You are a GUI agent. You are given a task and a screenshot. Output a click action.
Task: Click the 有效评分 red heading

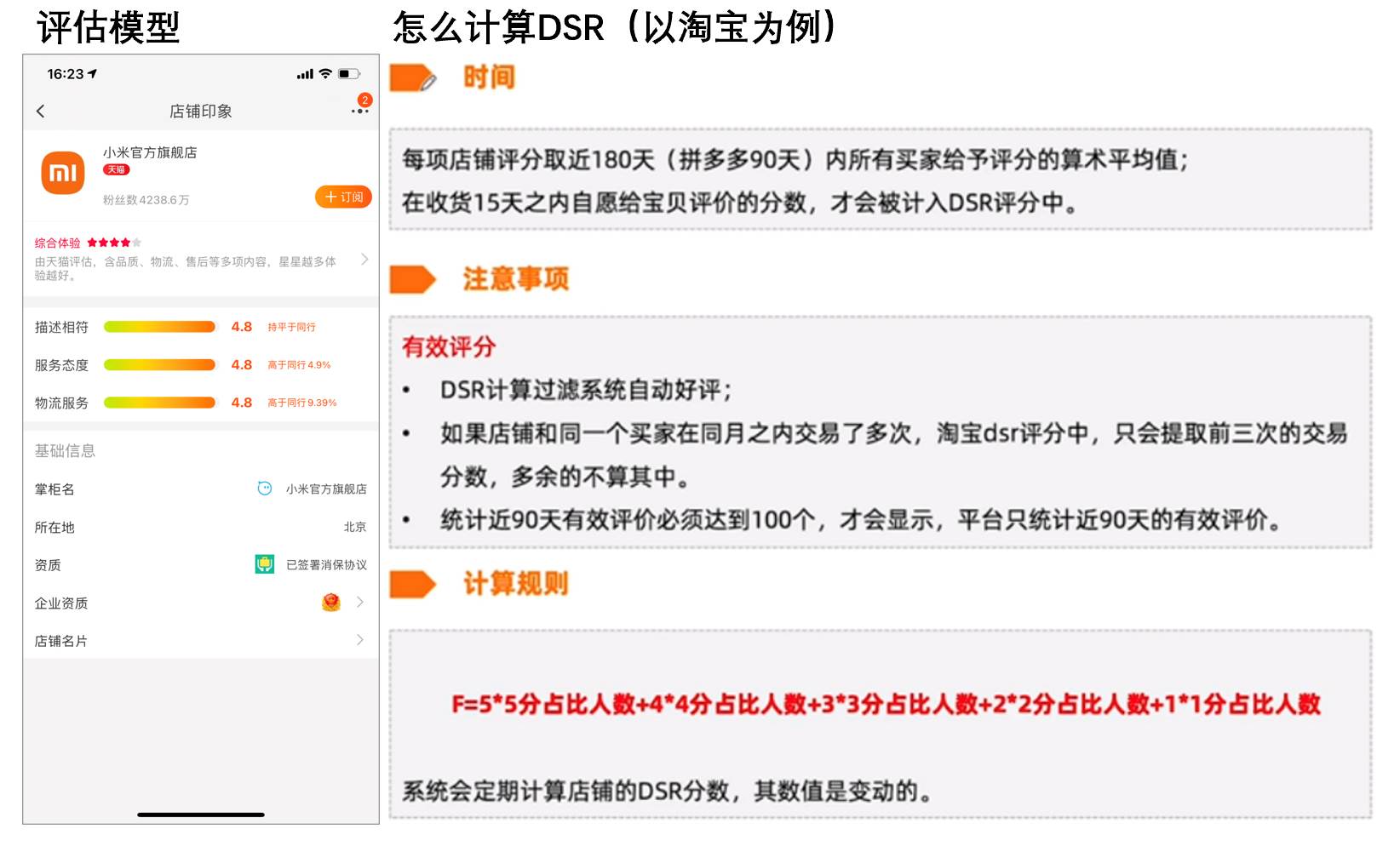coord(449,346)
